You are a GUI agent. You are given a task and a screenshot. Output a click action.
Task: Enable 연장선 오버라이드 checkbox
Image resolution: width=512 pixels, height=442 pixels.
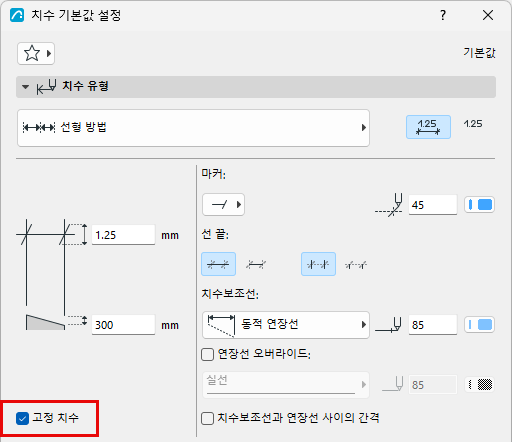click(207, 354)
